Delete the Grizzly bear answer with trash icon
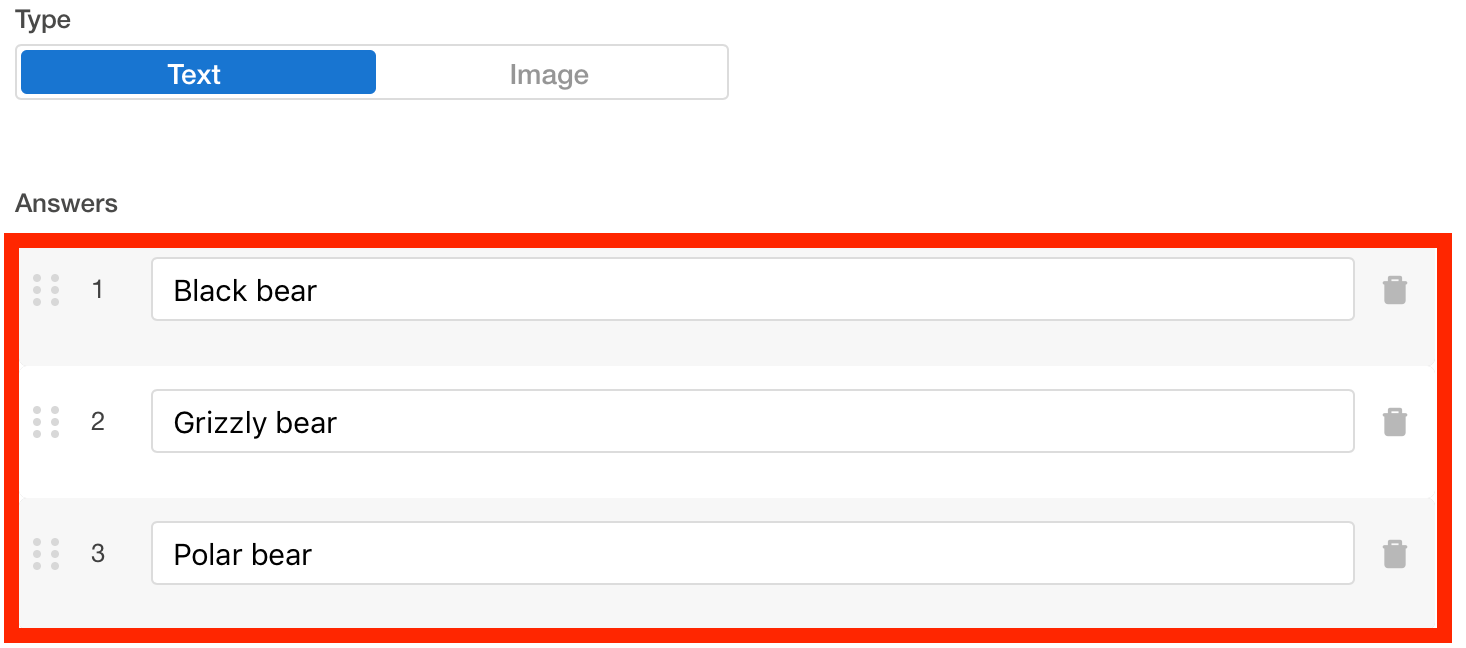 click(x=1395, y=422)
